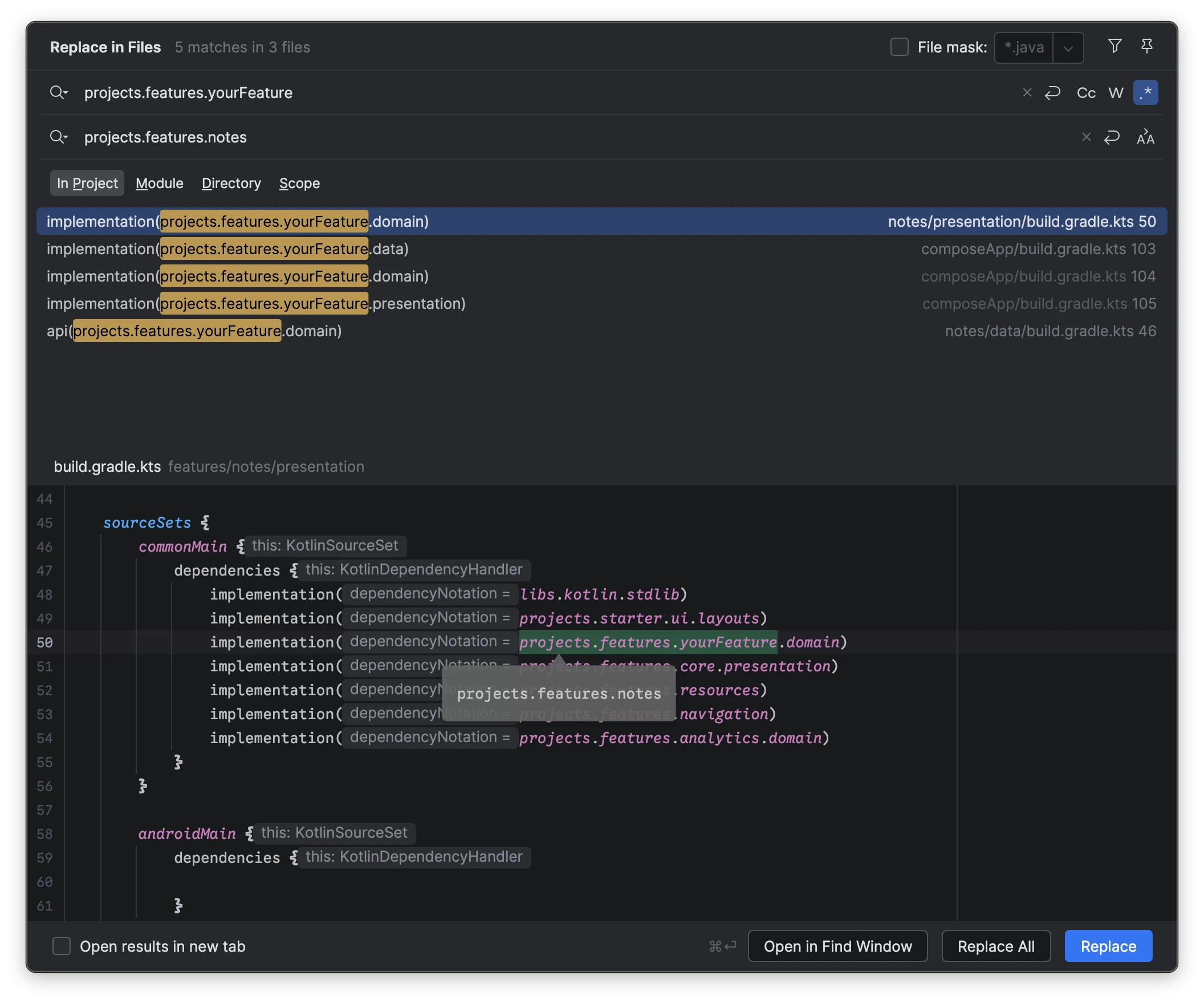Clear the search query field
The image size is (1204, 1003).
[1026, 92]
